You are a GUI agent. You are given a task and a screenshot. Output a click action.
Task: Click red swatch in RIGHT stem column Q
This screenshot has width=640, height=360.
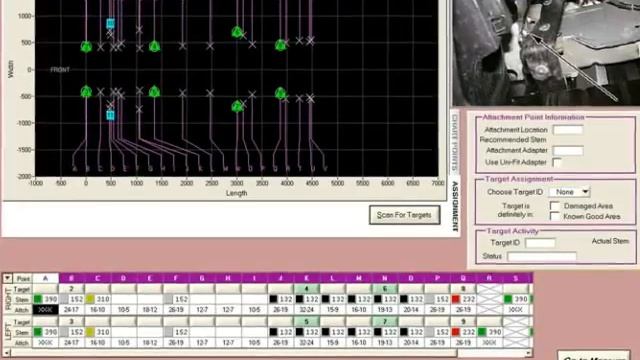pyautogui.click(x=456, y=299)
